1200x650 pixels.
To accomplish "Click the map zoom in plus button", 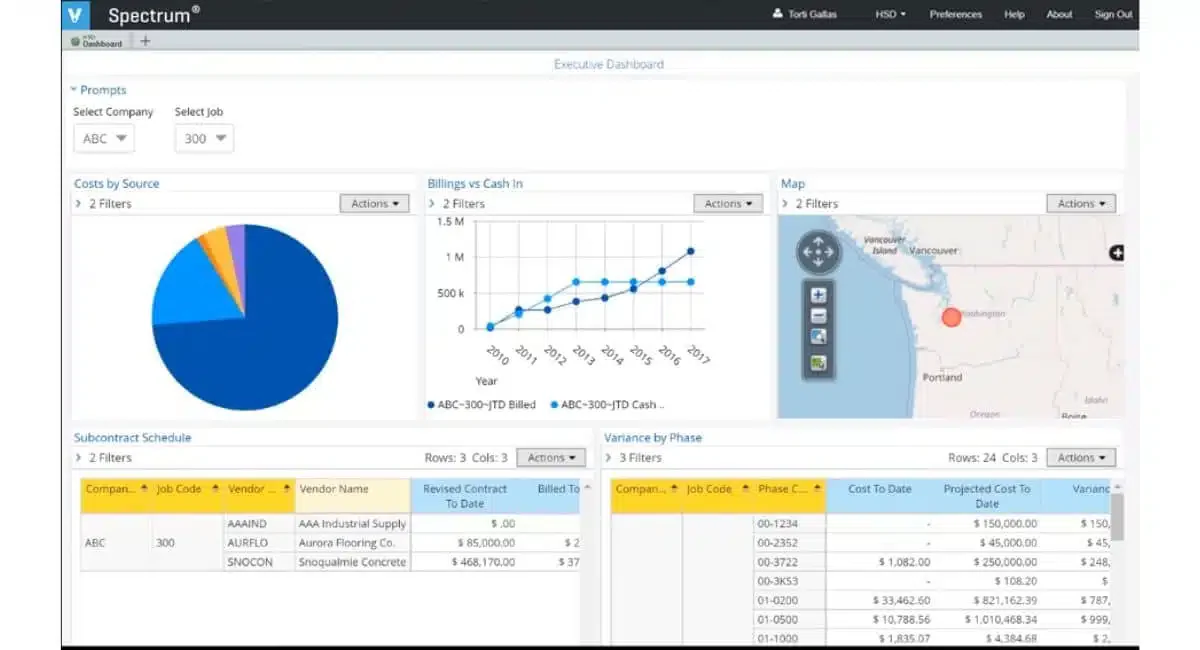I will [x=818, y=295].
